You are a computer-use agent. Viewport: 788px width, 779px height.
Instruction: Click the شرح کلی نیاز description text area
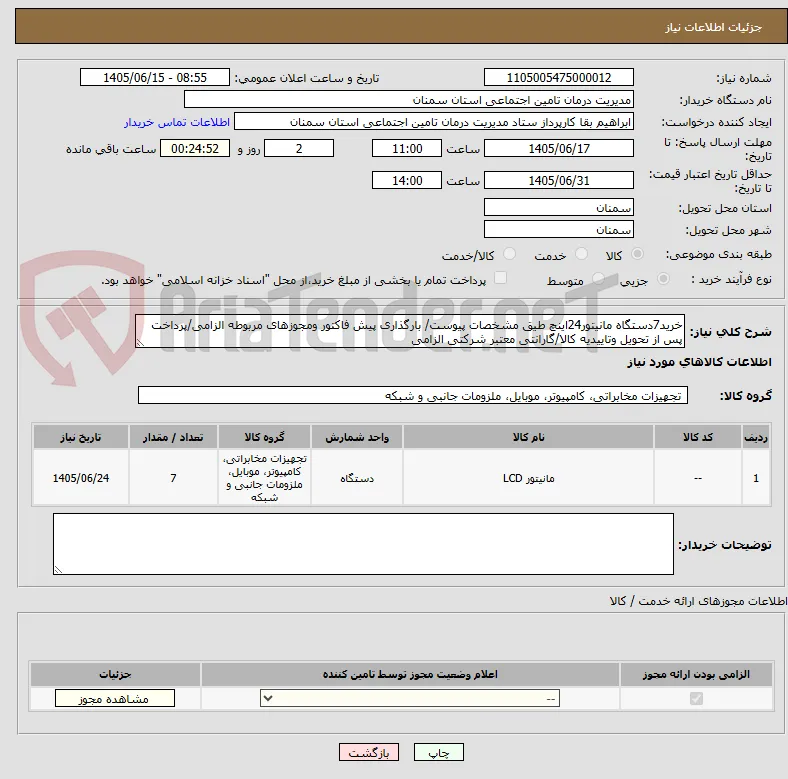point(410,332)
